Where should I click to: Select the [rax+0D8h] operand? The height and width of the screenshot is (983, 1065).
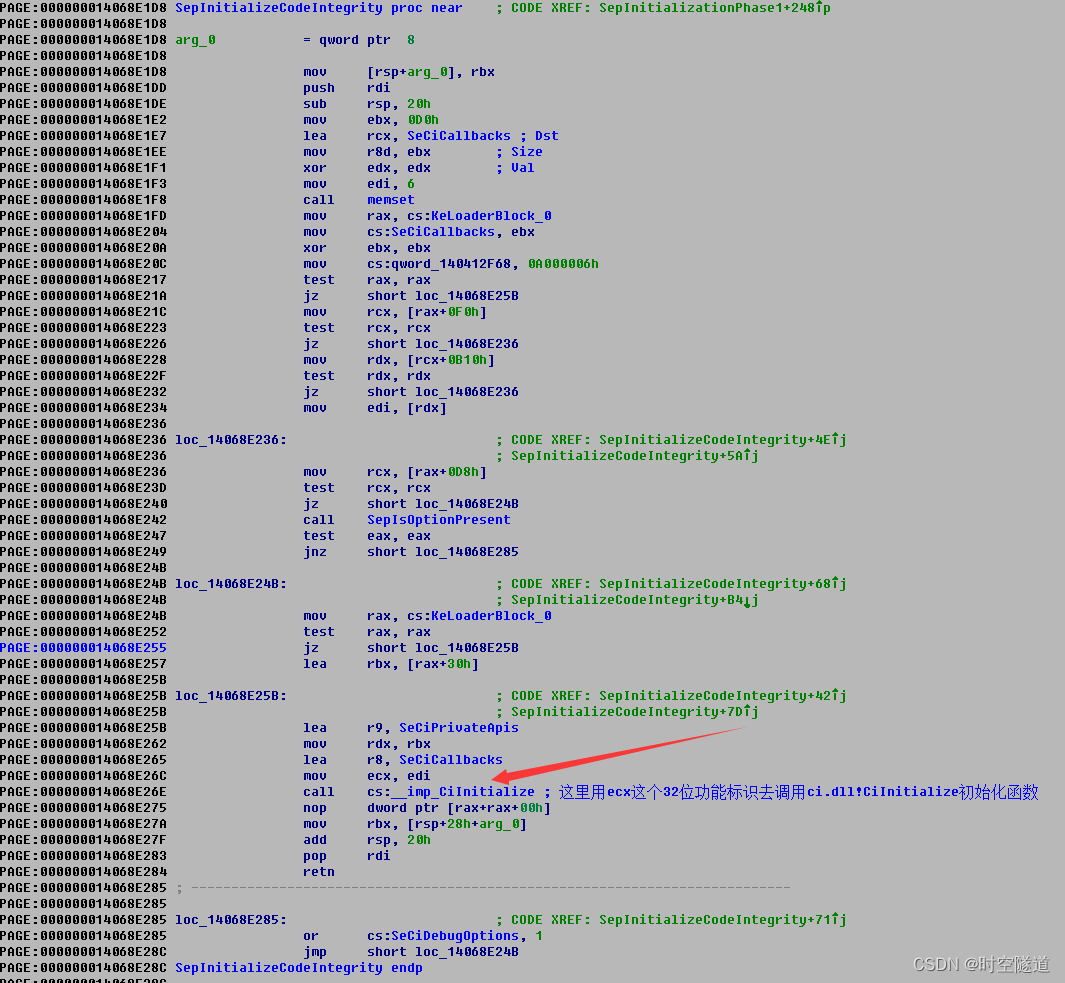pos(447,472)
